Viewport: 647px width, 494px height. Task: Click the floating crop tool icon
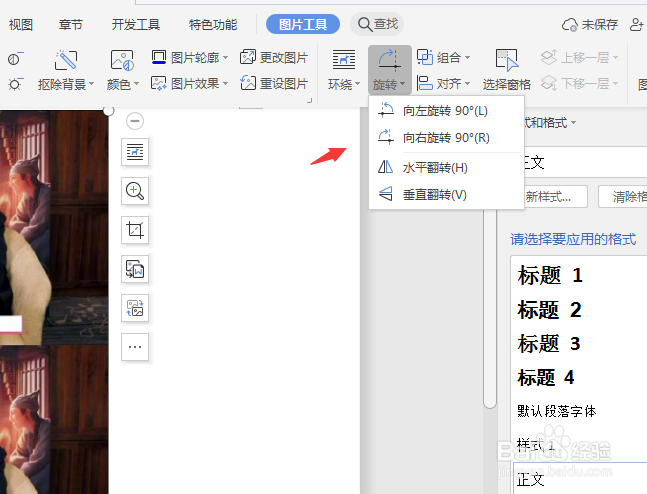click(135, 230)
